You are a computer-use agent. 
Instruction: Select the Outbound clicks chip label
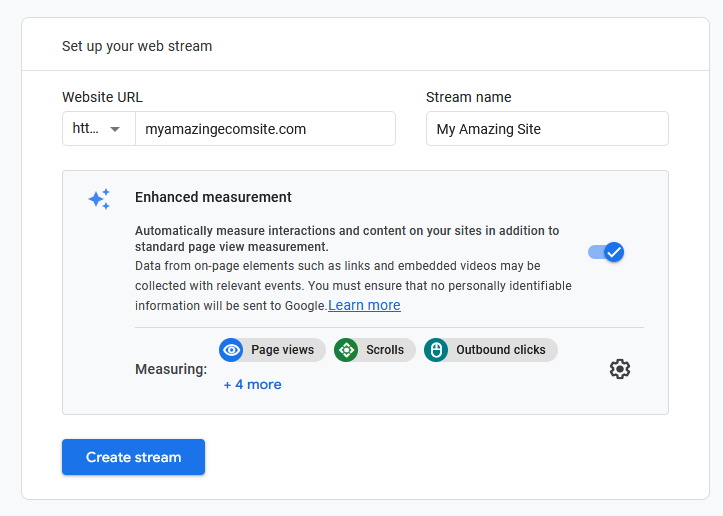(500, 350)
